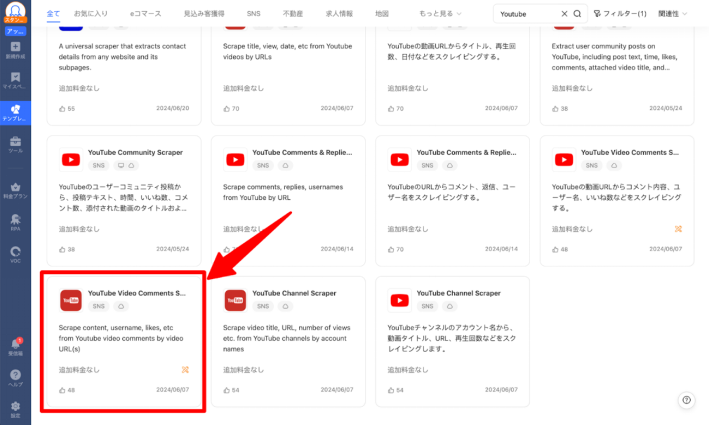Like the YouTube Community Scraper card with 38 likes
The height and width of the screenshot is (425, 709).
click(62, 249)
